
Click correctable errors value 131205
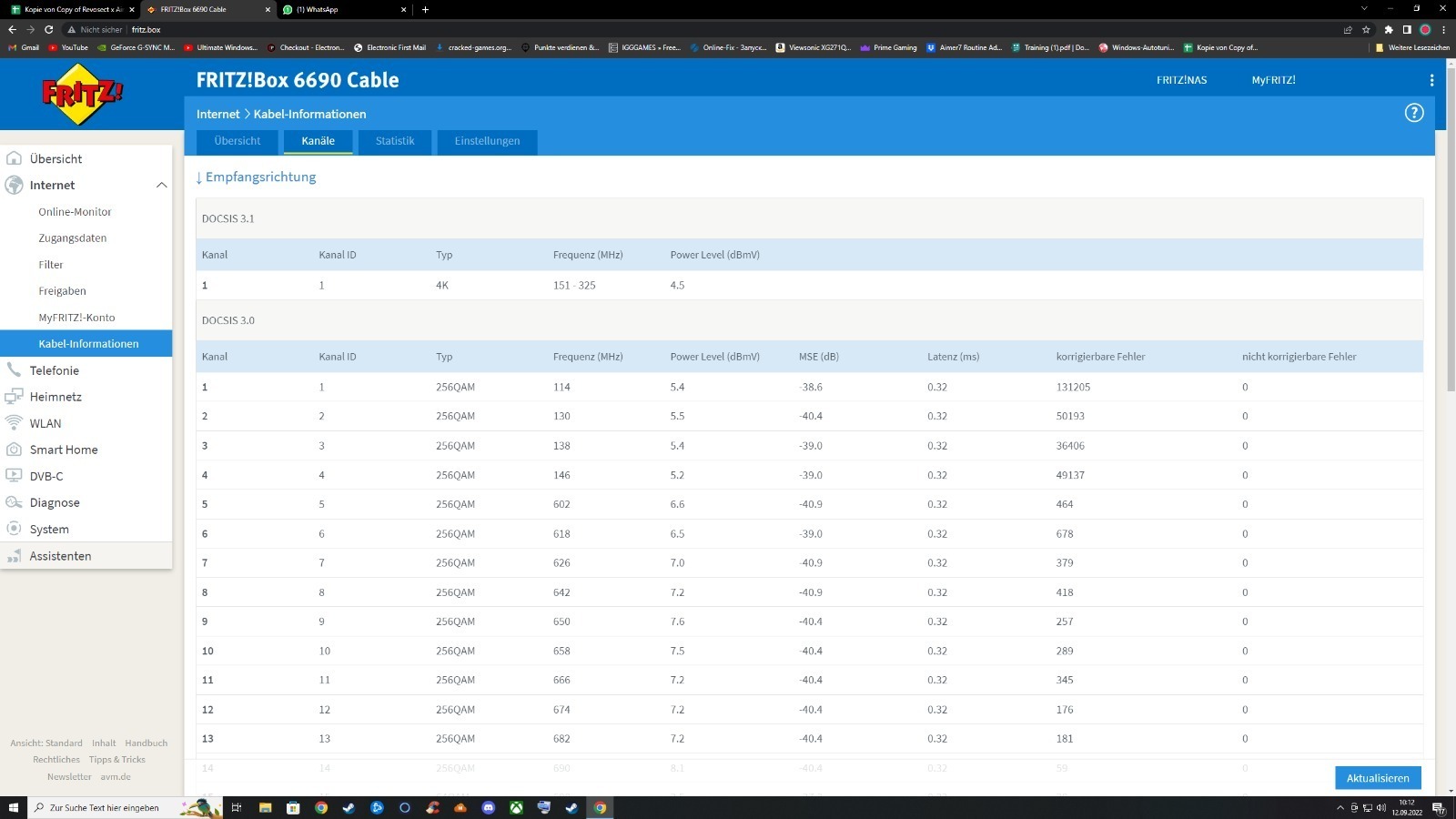(x=1073, y=387)
